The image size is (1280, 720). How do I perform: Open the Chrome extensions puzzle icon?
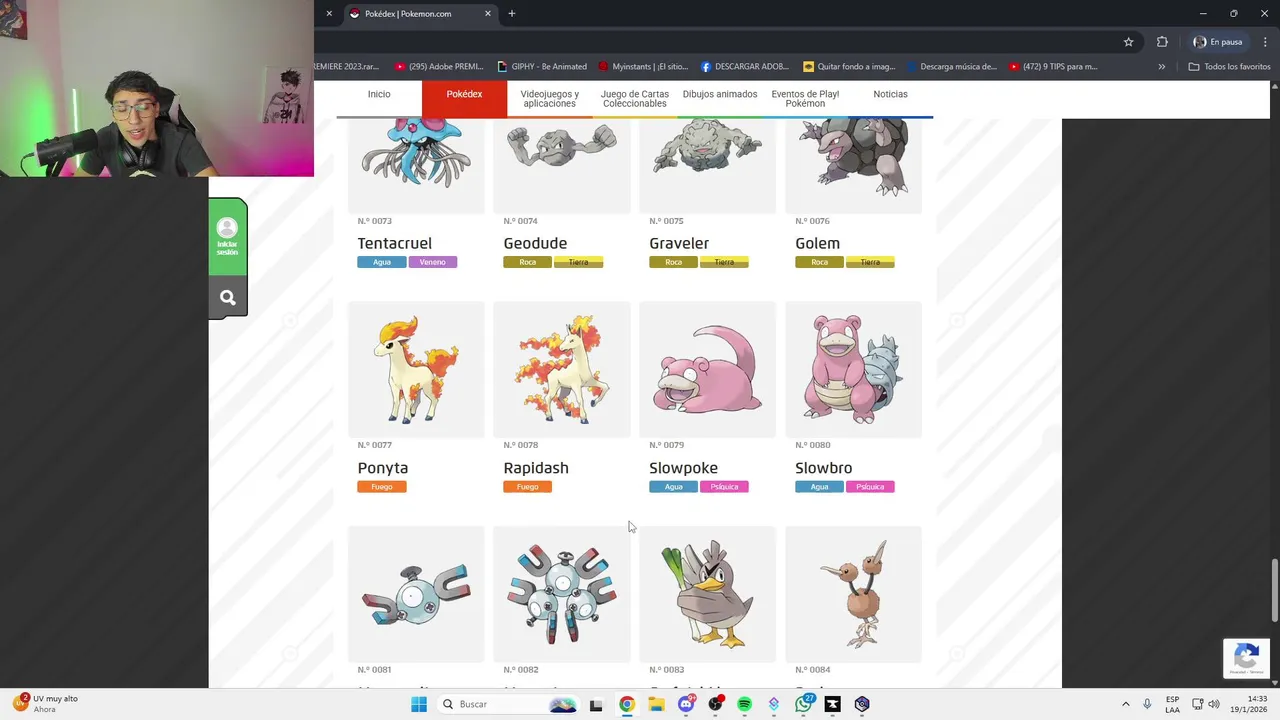(1162, 42)
